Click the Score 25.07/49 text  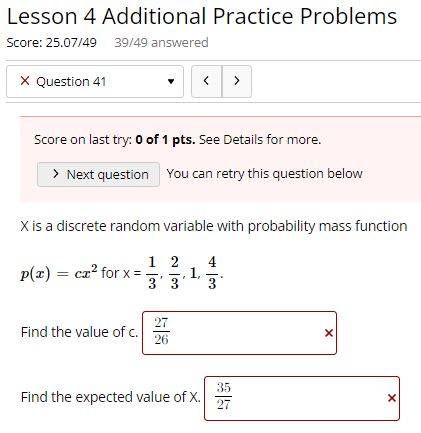tap(52, 43)
